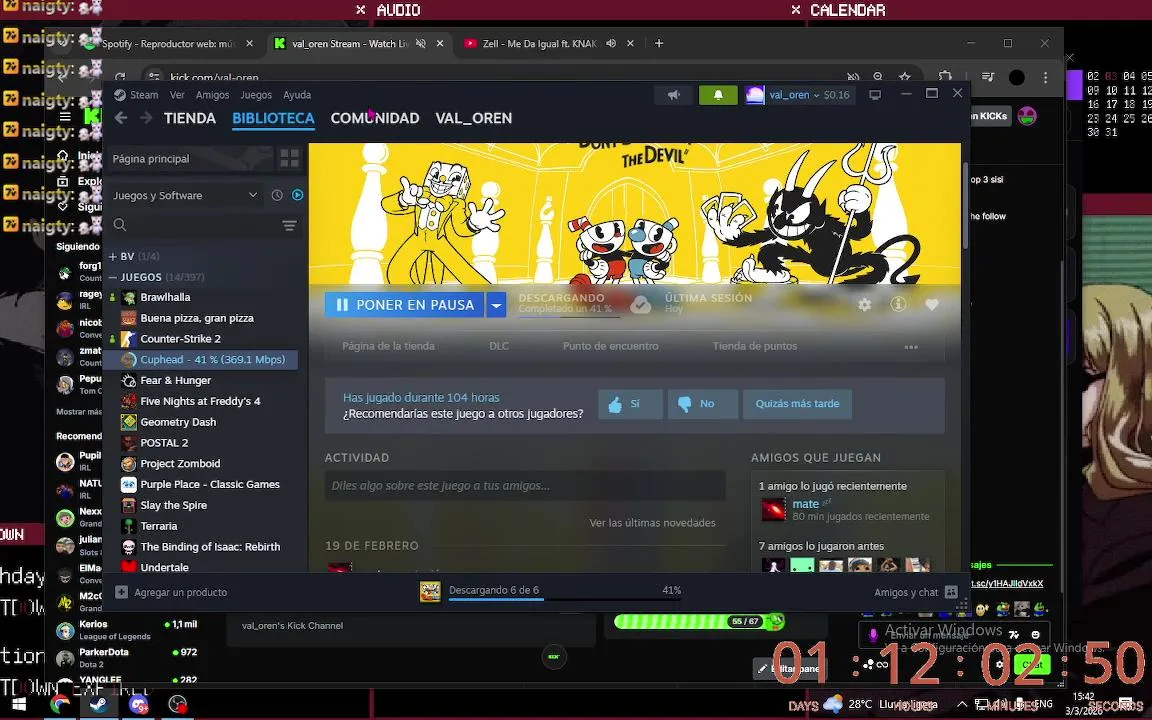Close the Spotify browser tab

[249, 43]
